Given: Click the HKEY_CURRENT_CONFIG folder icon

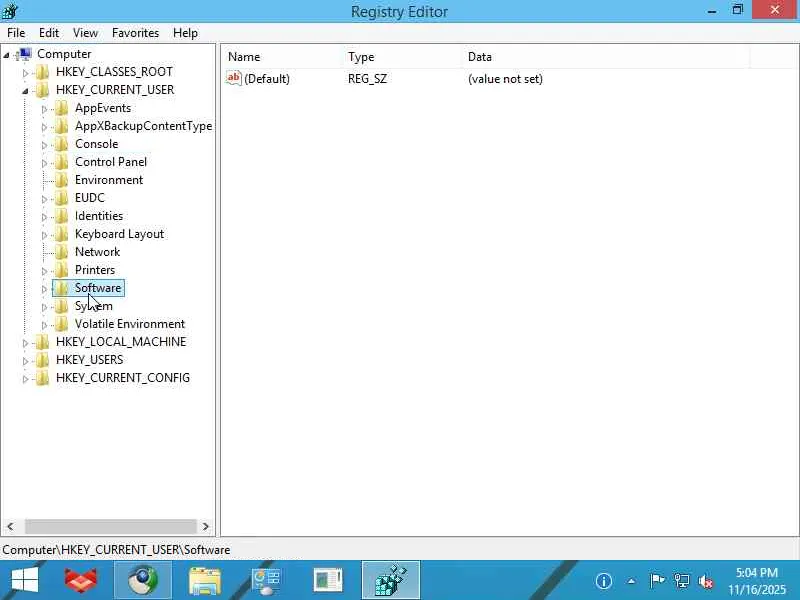Looking at the screenshot, I should (42, 378).
